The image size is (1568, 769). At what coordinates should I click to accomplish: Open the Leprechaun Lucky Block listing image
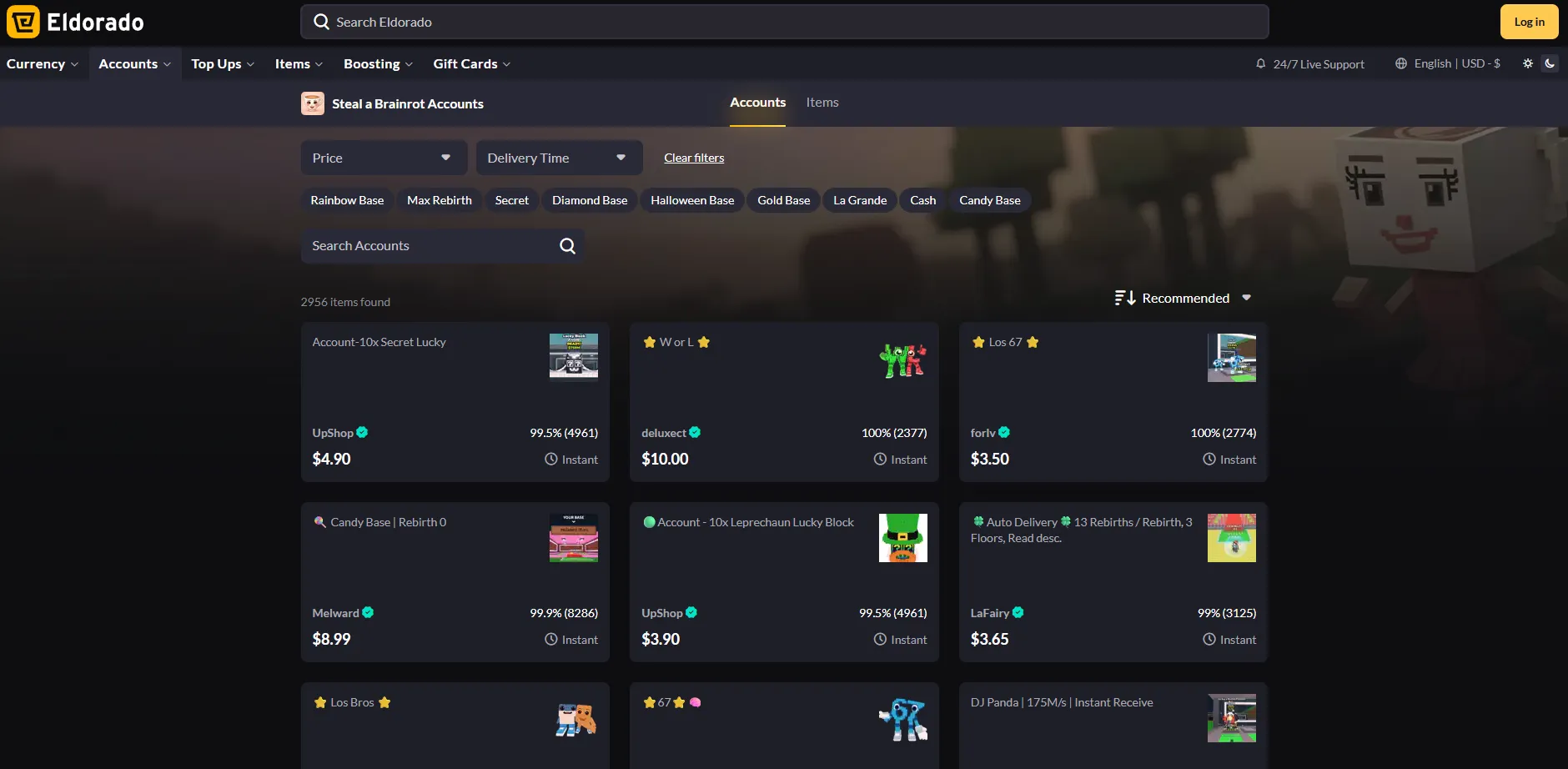[x=902, y=539]
